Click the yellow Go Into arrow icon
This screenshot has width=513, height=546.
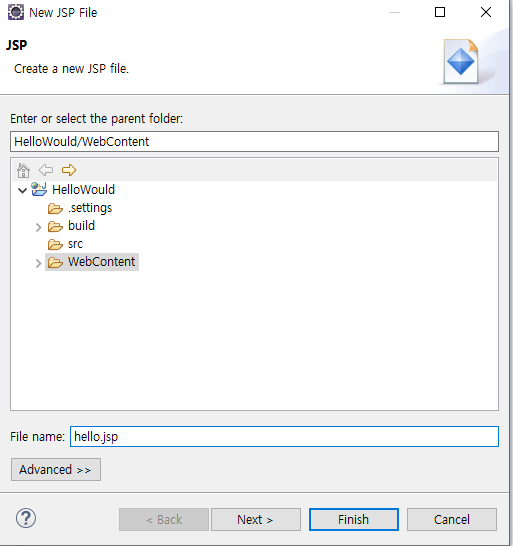[x=69, y=170]
